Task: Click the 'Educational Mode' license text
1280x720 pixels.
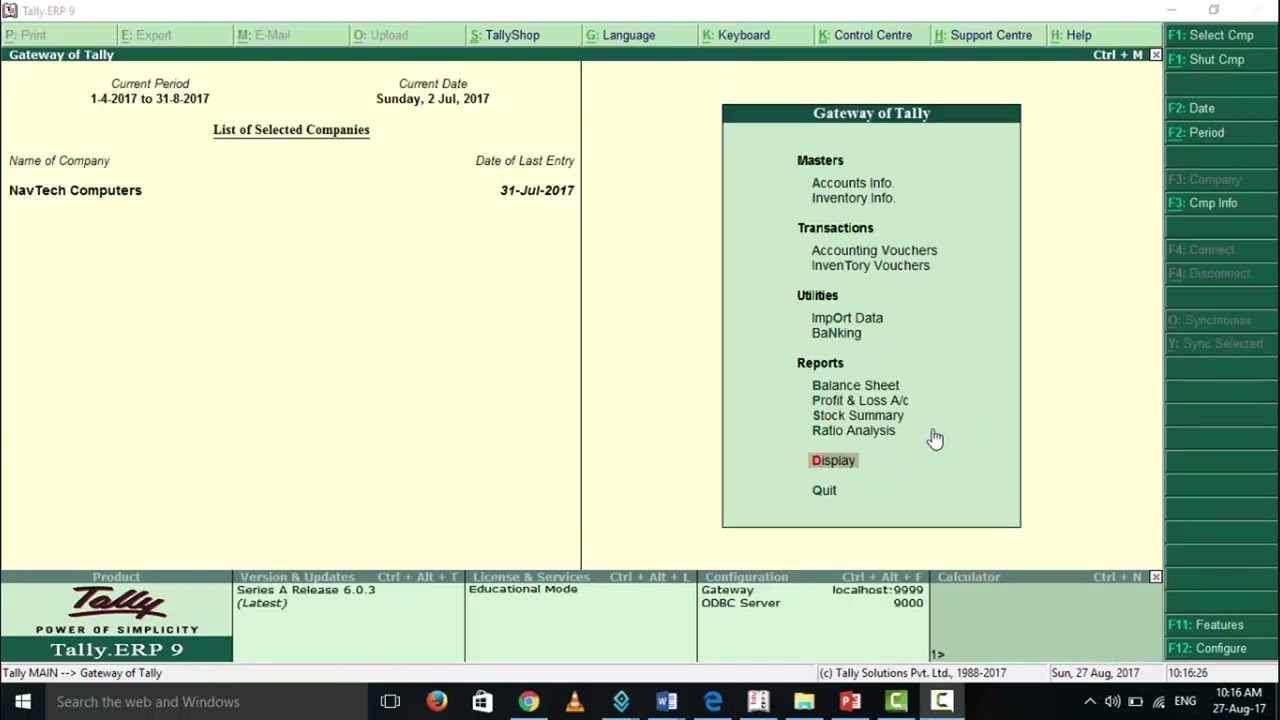Action: (523, 589)
